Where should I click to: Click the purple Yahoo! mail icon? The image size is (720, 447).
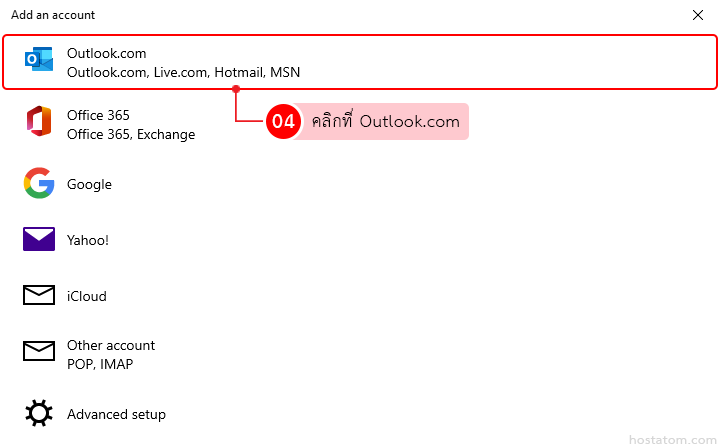[x=39, y=240]
